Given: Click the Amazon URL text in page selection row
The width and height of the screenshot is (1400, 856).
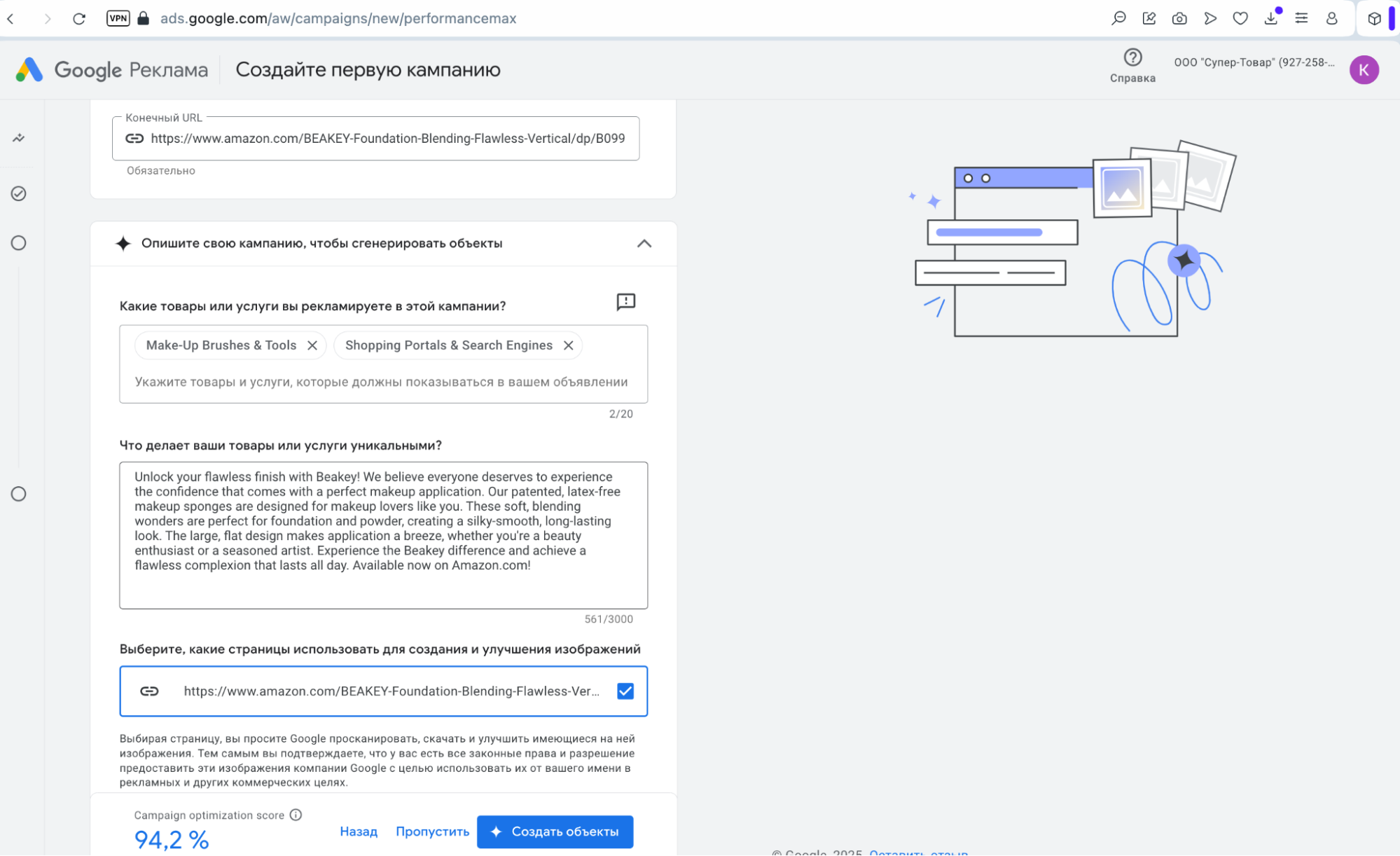Looking at the screenshot, I should (x=391, y=691).
